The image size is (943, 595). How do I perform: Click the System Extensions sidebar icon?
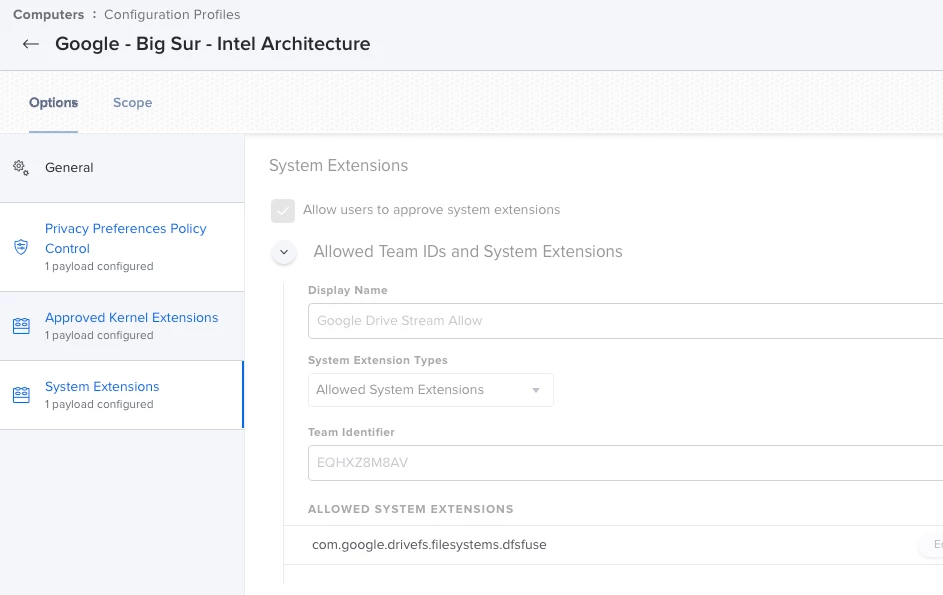pyautogui.click(x=21, y=394)
